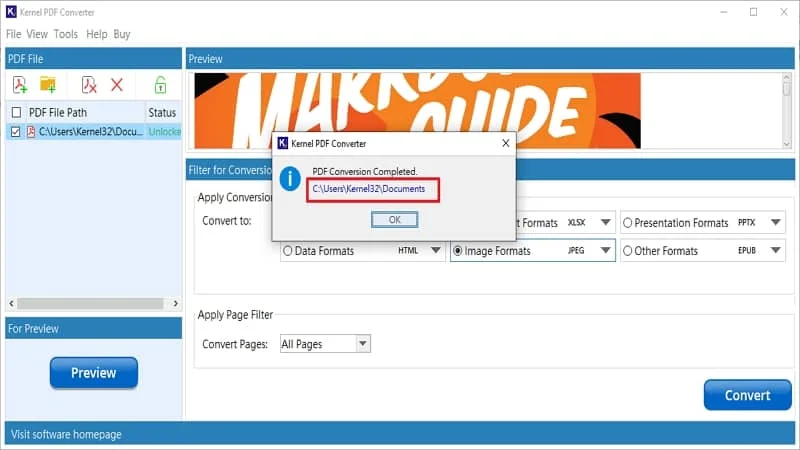Viewport: 800px width, 450px height.
Task: Open the EPUB other format dropdown
Action: (x=776, y=251)
